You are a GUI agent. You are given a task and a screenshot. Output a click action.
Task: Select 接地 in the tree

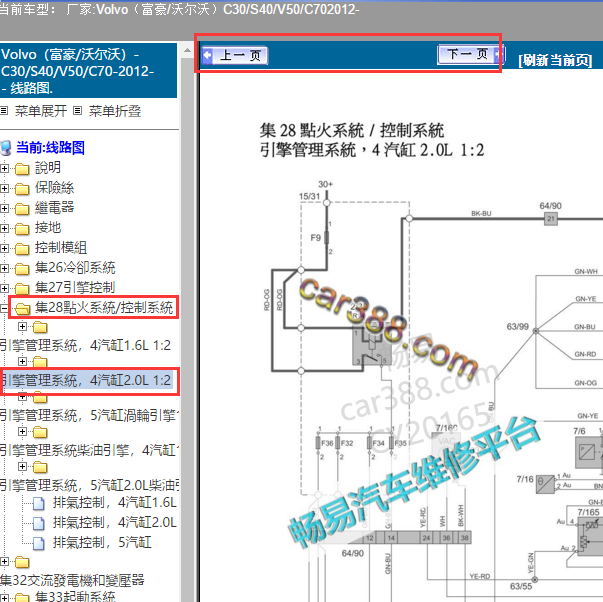coord(48,228)
